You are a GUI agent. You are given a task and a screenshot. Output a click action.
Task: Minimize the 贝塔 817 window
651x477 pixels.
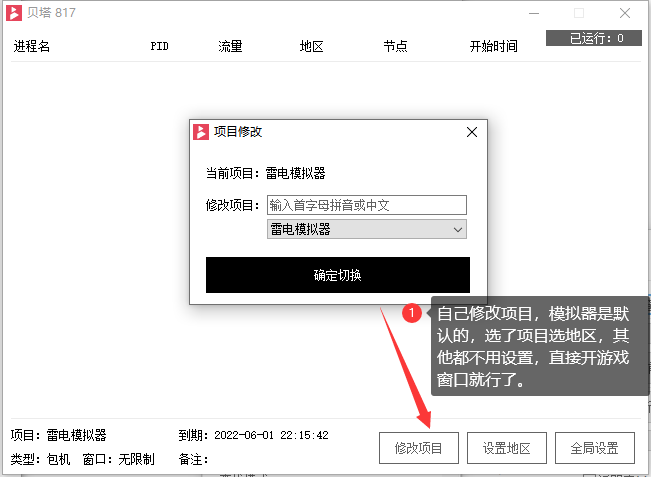point(534,13)
